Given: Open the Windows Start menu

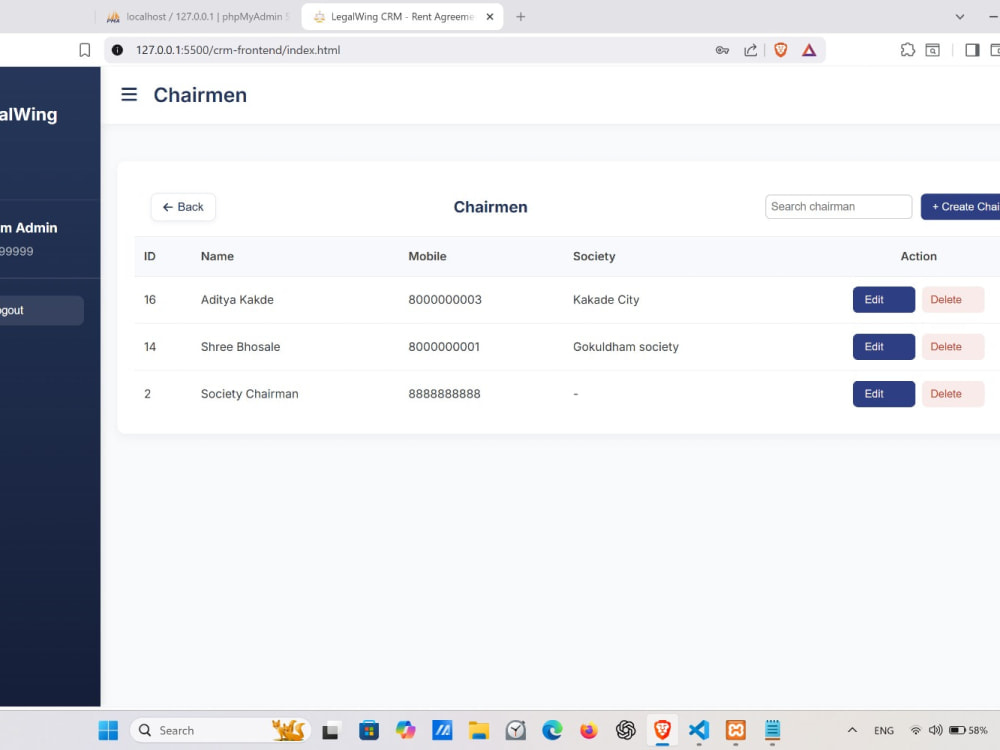Looking at the screenshot, I should [108, 730].
